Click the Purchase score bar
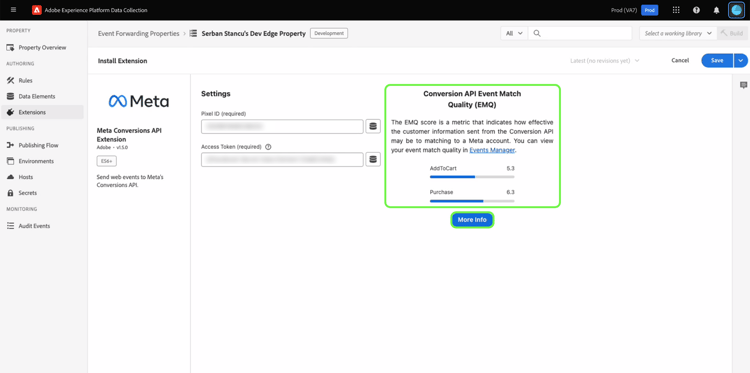The width and height of the screenshot is (750, 373). [472, 201]
